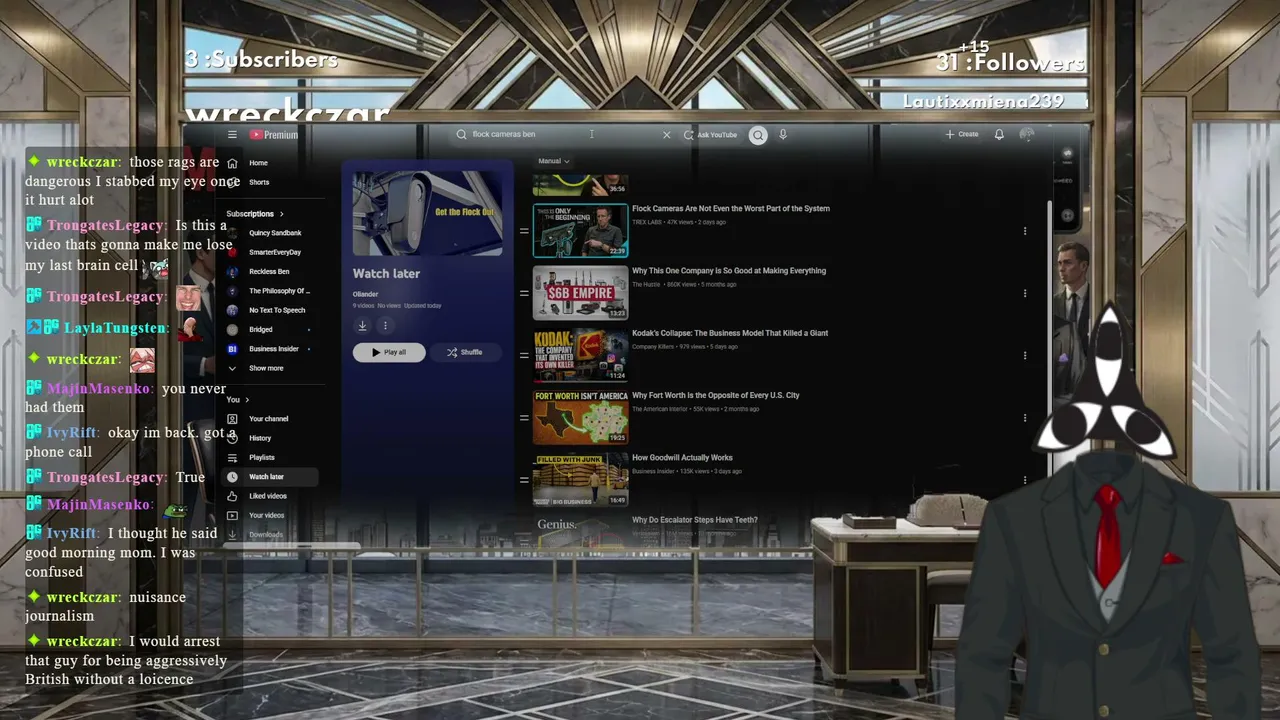
Task: Open the Manual sort dropdown
Action: pyautogui.click(x=554, y=161)
